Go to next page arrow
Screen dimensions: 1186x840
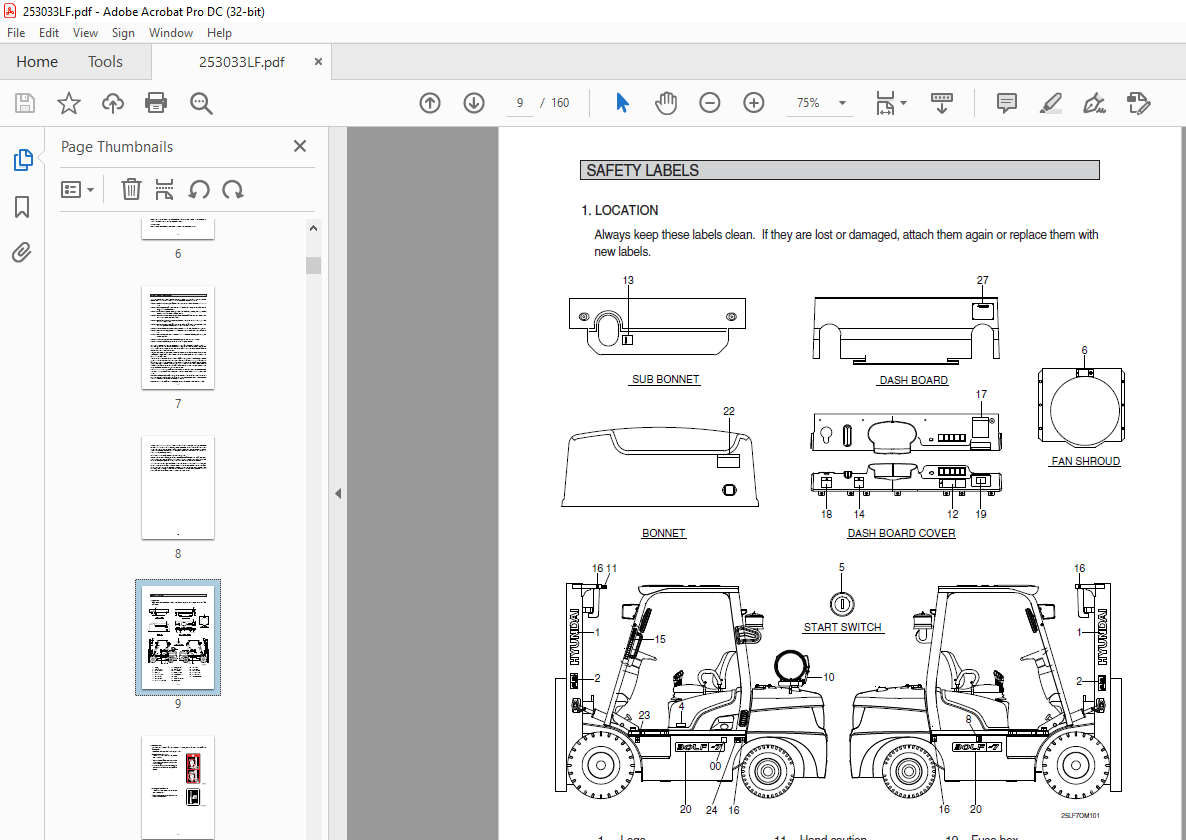click(474, 103)
